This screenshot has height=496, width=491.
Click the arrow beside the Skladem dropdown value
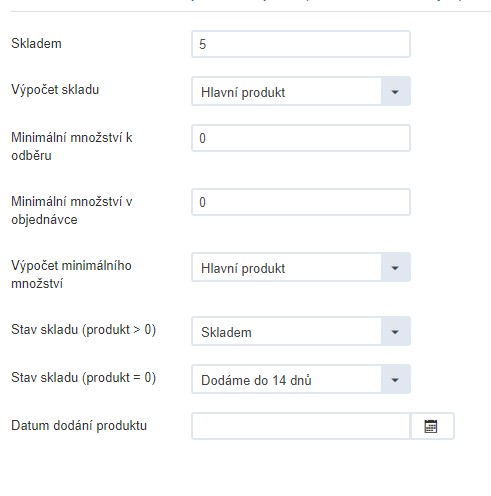click(x=395, y=331)
